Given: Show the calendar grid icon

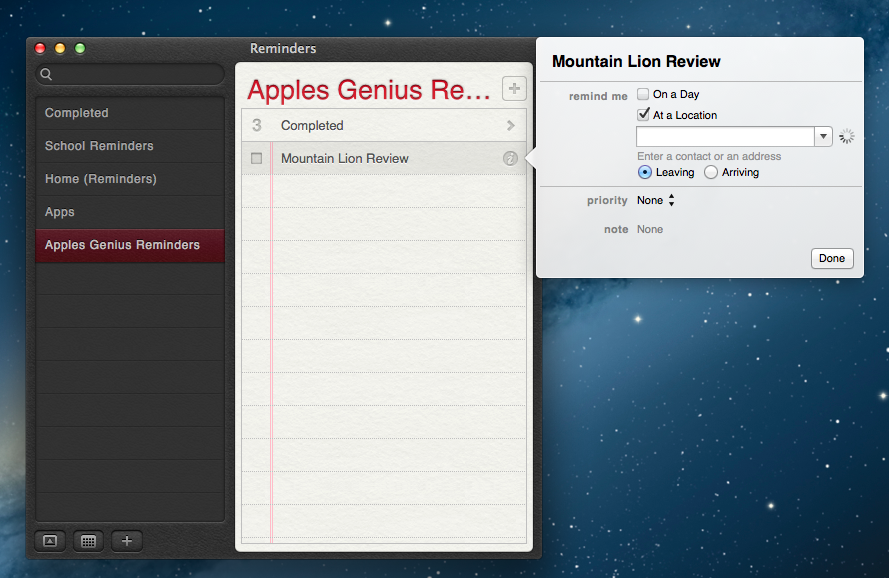Looking at the screenshot, I should 88,541.
